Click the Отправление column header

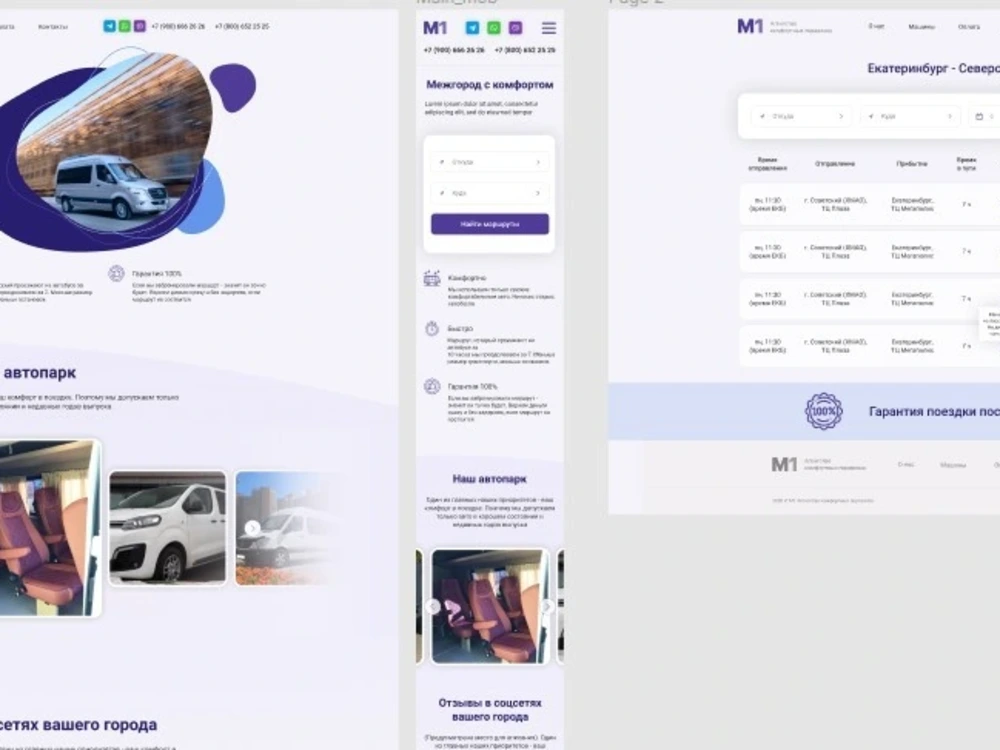[835, 164]
